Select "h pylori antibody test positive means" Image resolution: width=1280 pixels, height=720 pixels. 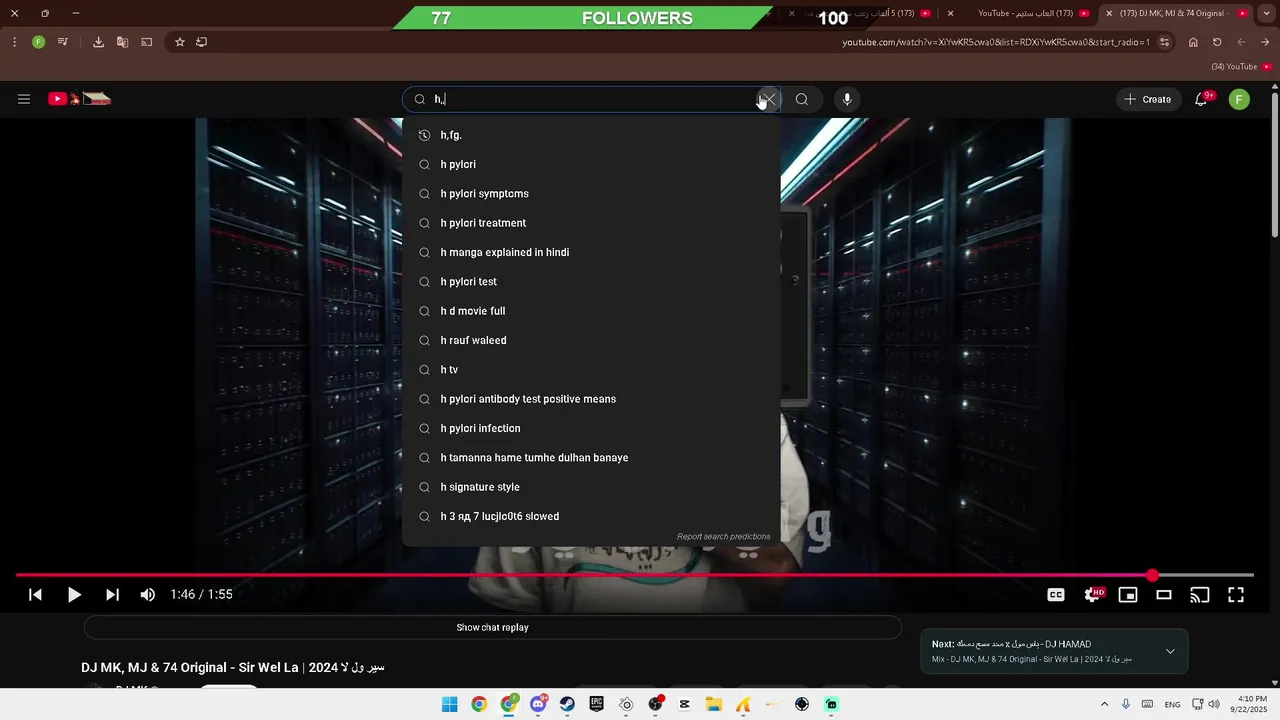point(591,399)
